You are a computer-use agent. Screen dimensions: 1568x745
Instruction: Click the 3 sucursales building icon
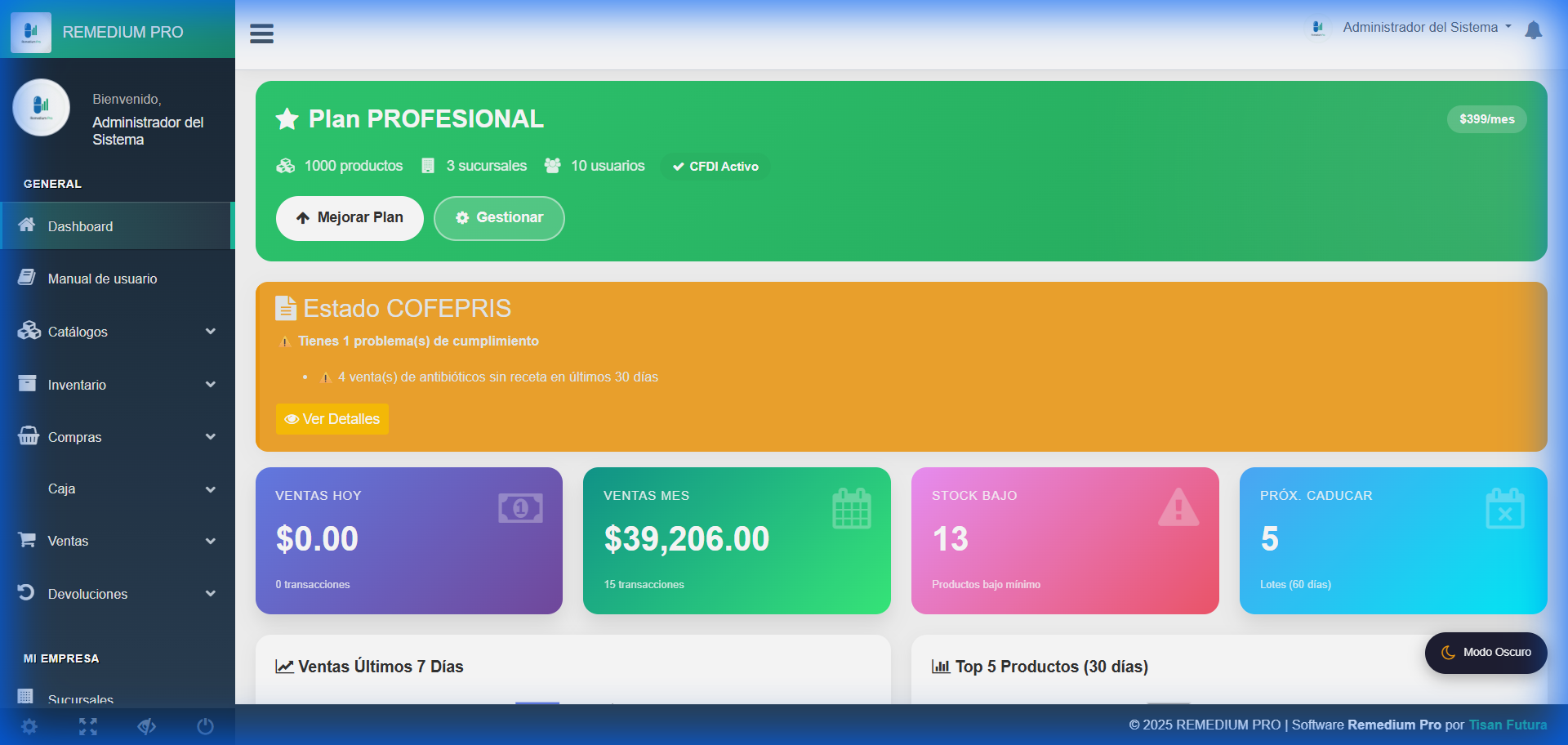[428, 166]
